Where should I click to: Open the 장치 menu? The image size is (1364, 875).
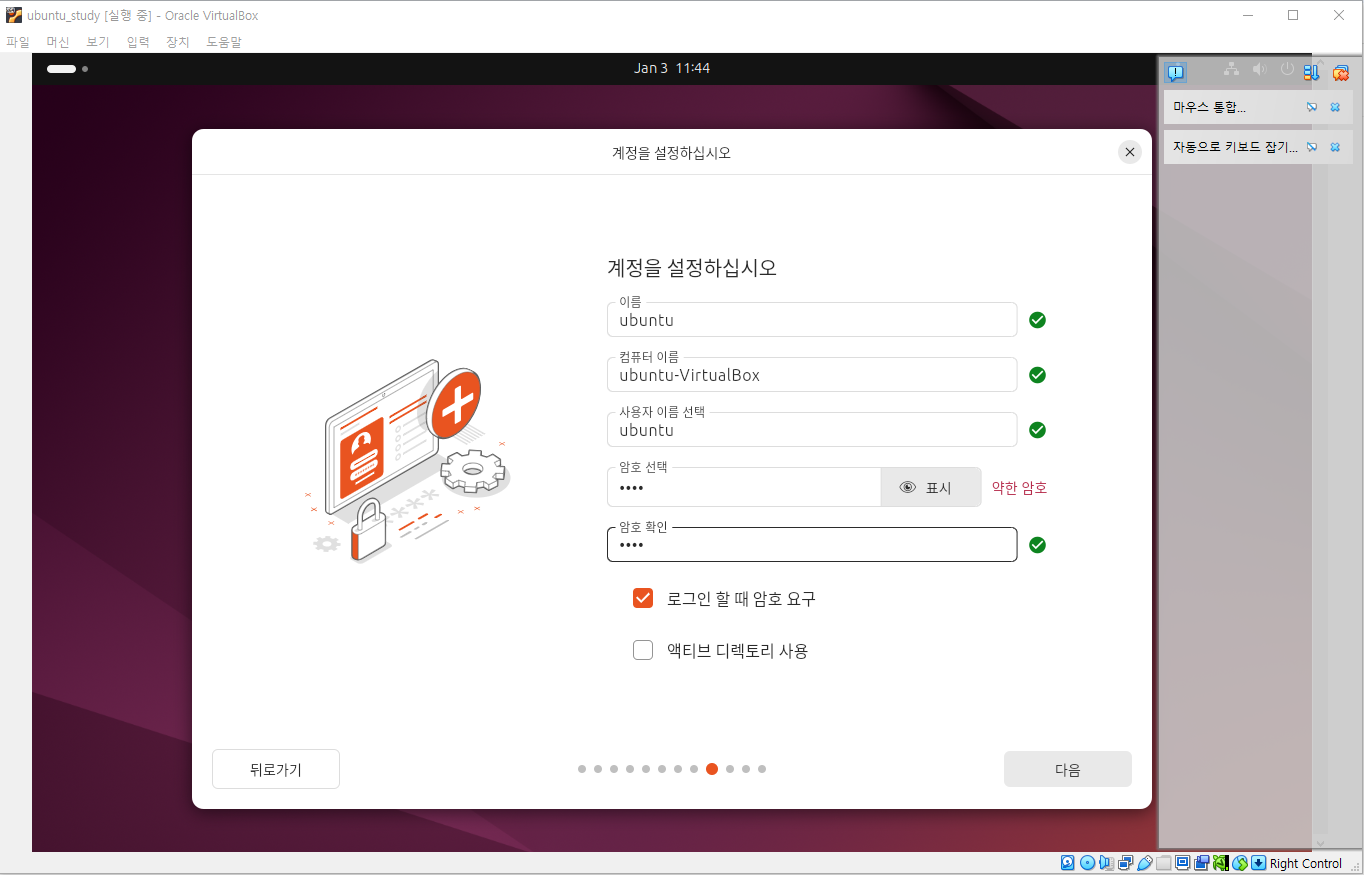178,42
